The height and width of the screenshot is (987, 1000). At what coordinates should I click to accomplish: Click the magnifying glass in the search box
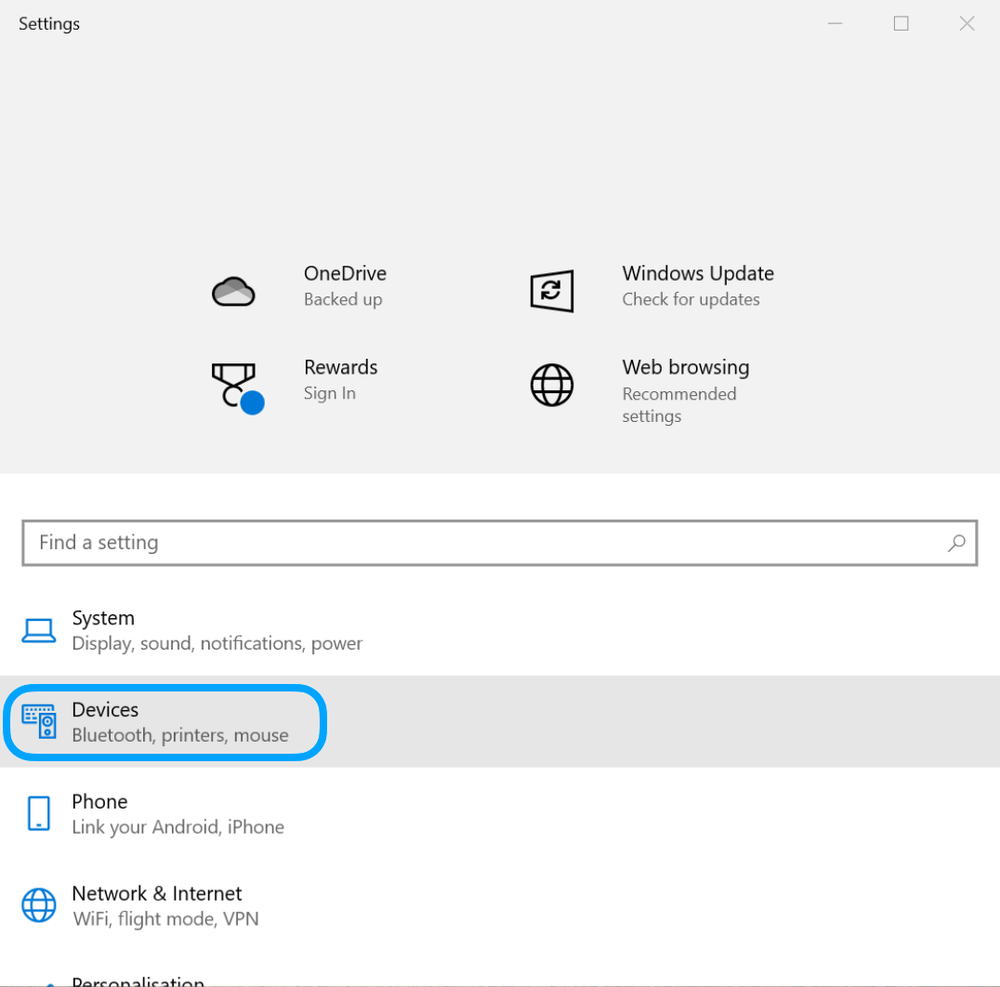click(x=956, y=543)
